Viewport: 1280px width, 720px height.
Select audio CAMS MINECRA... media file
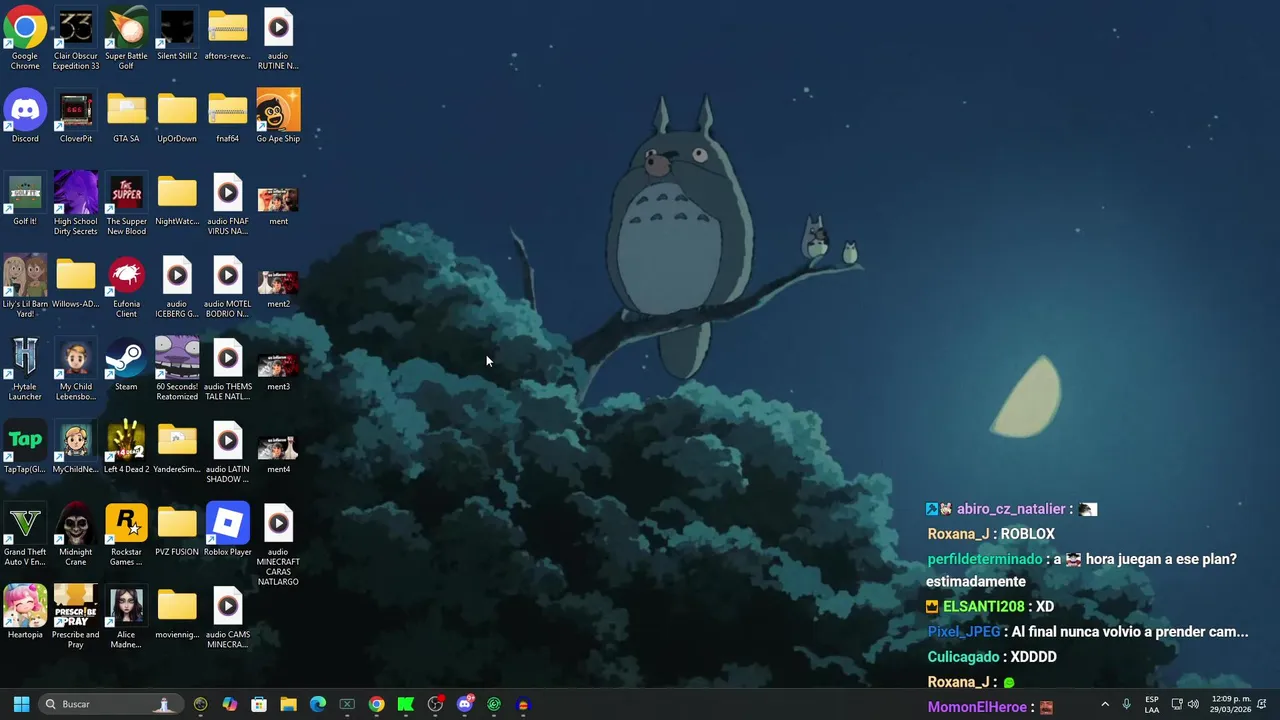coord(227,617)
